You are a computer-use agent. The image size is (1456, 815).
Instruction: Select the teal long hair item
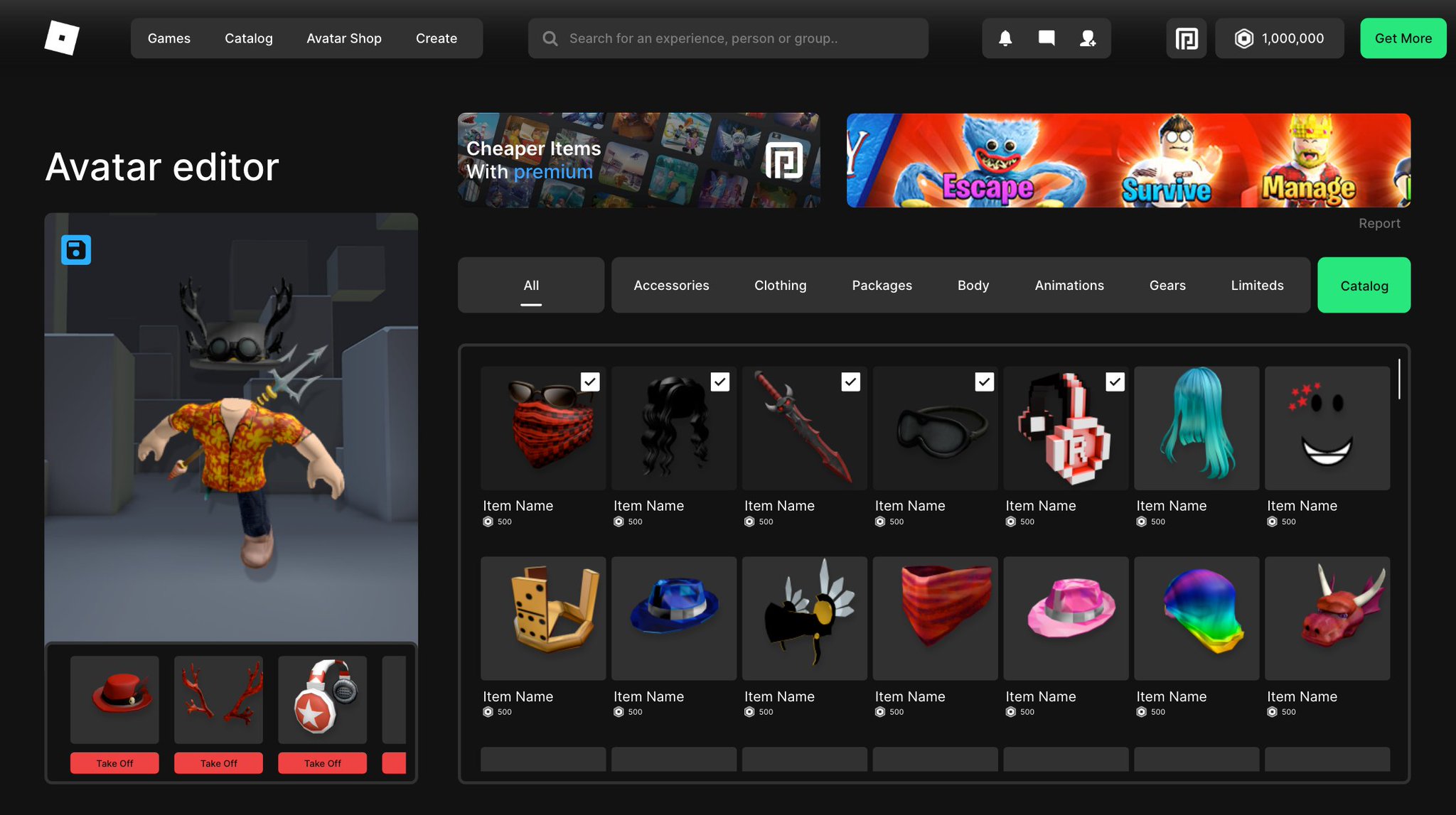pyautogui.click(x=1197, y=428)
